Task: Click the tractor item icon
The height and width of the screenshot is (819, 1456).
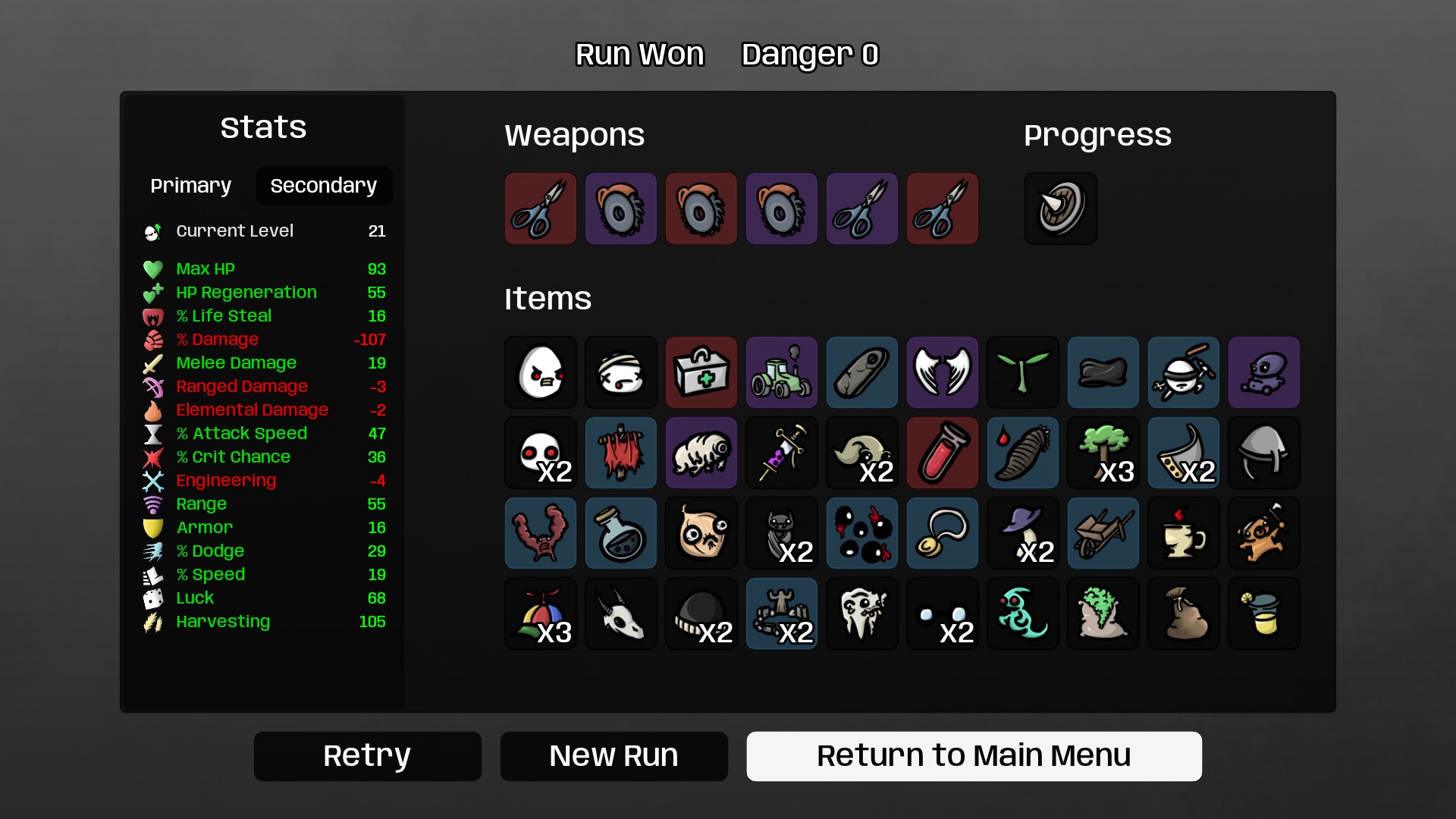Action: [x=782, y=372]
